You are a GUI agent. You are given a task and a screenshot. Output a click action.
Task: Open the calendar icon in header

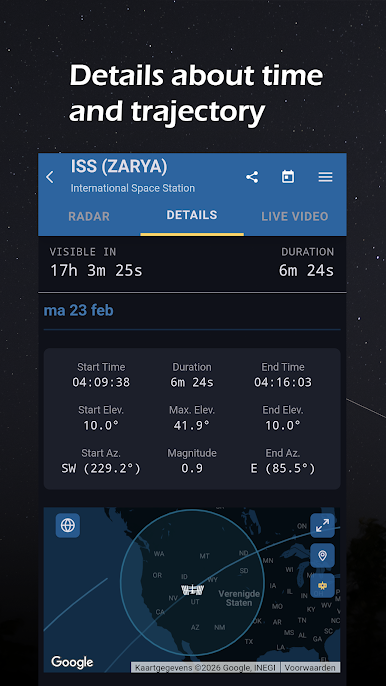288,177
